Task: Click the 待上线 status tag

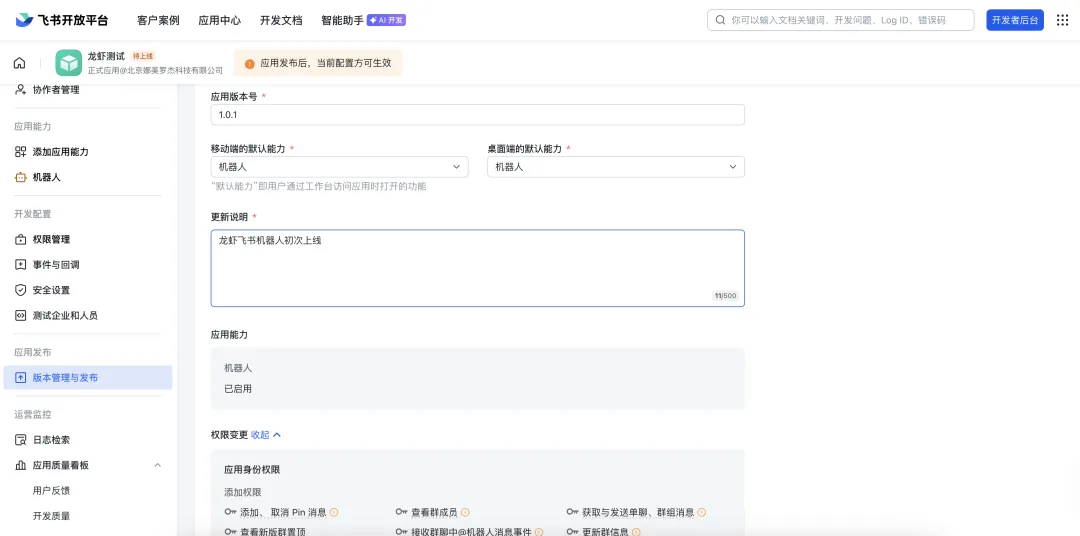Action: point(143,56)
